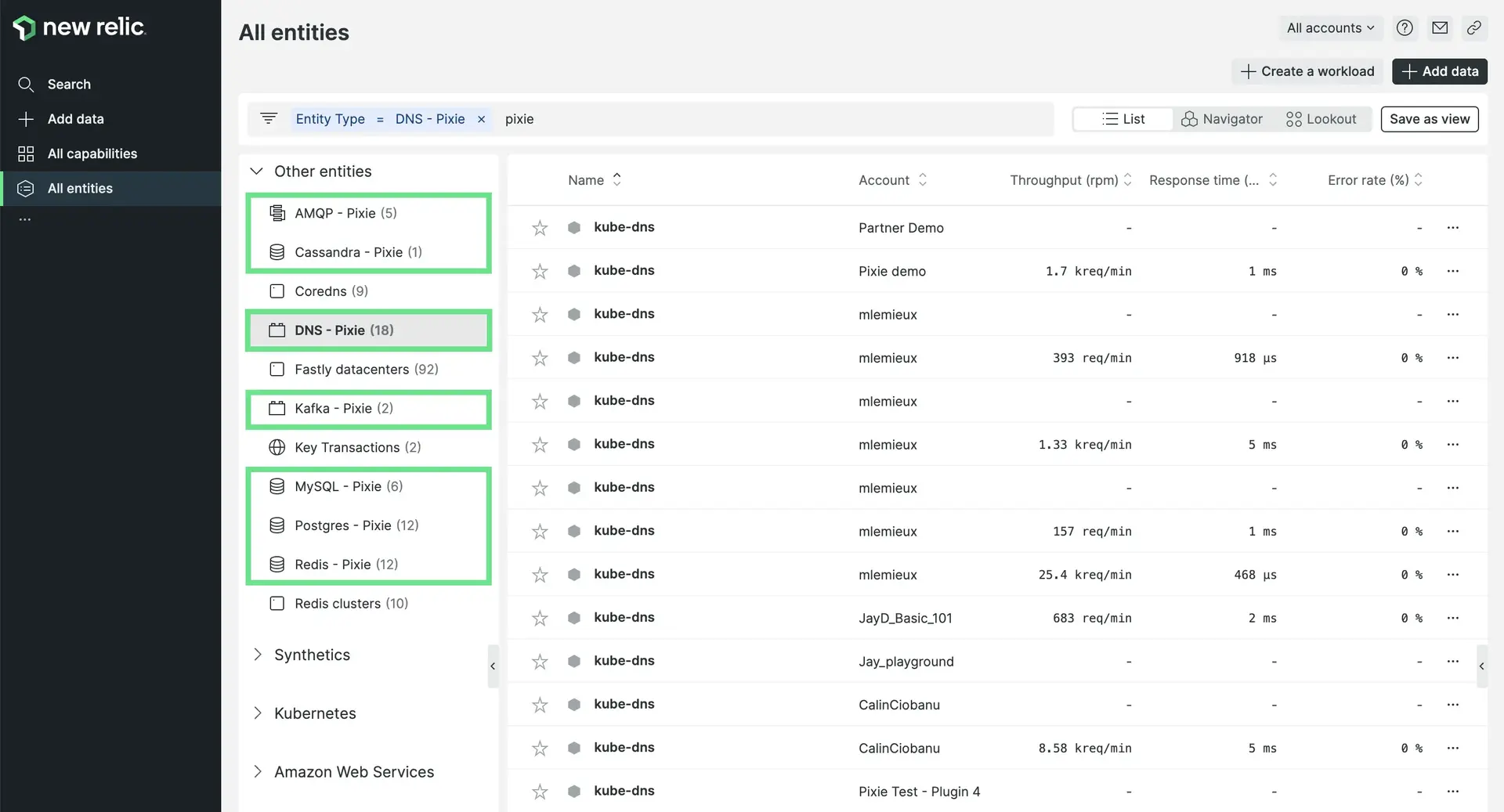Collapse the Other entities section
The height and width of the screenshot is (812, 1504).
(256, 171)
